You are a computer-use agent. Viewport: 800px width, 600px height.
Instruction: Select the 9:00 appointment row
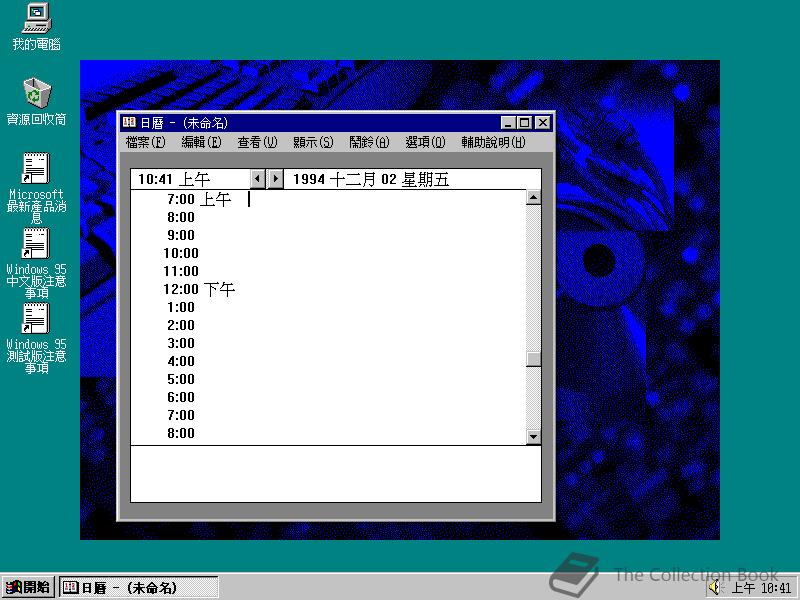[x=328, y=235]
